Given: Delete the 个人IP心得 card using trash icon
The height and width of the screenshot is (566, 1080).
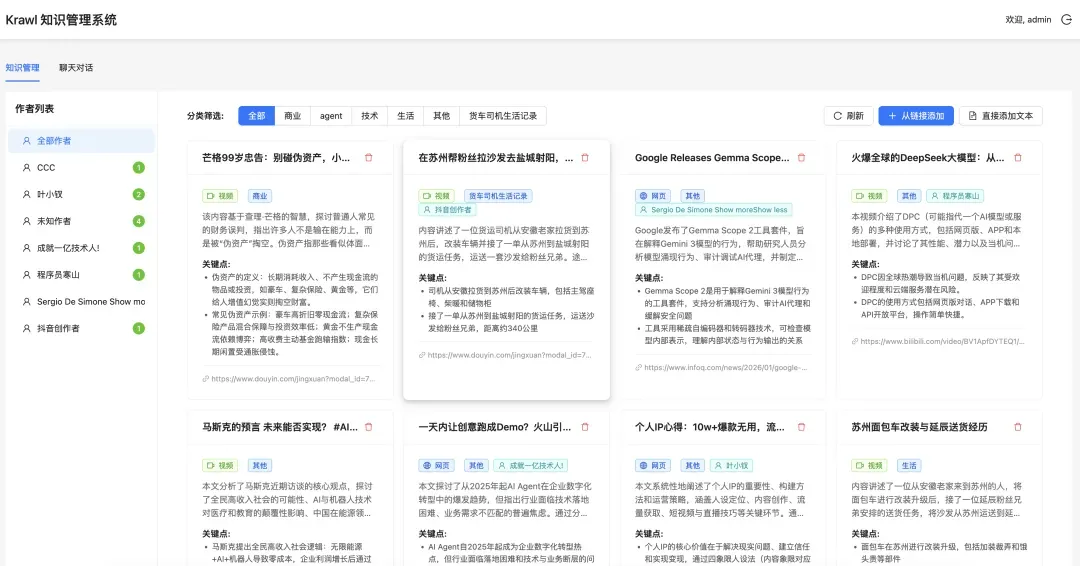Looking at the screenshot, I should 801,427.
